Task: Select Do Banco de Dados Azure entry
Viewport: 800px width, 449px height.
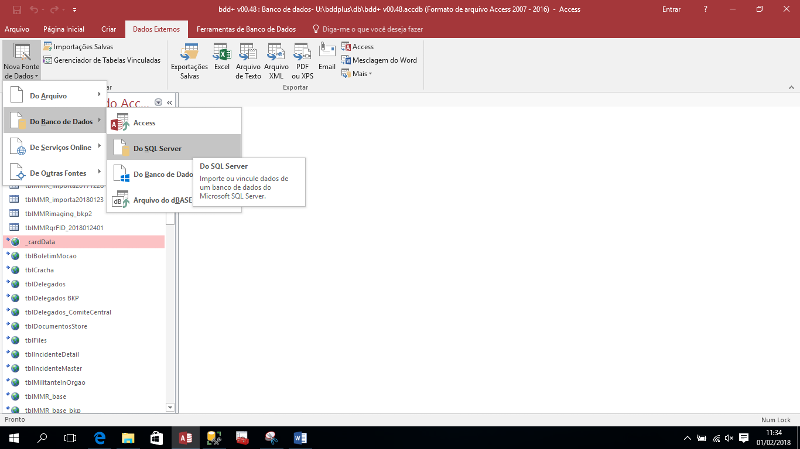Action: coord(151,174)
